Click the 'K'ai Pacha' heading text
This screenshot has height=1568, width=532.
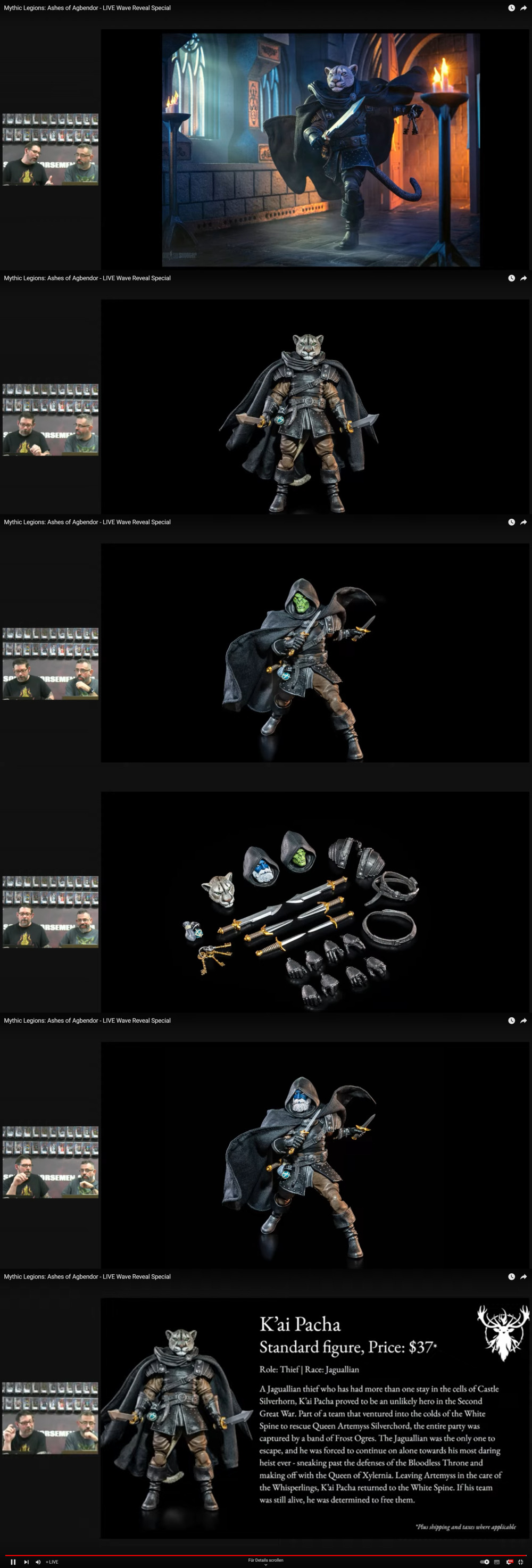(x=300, y=1324)
